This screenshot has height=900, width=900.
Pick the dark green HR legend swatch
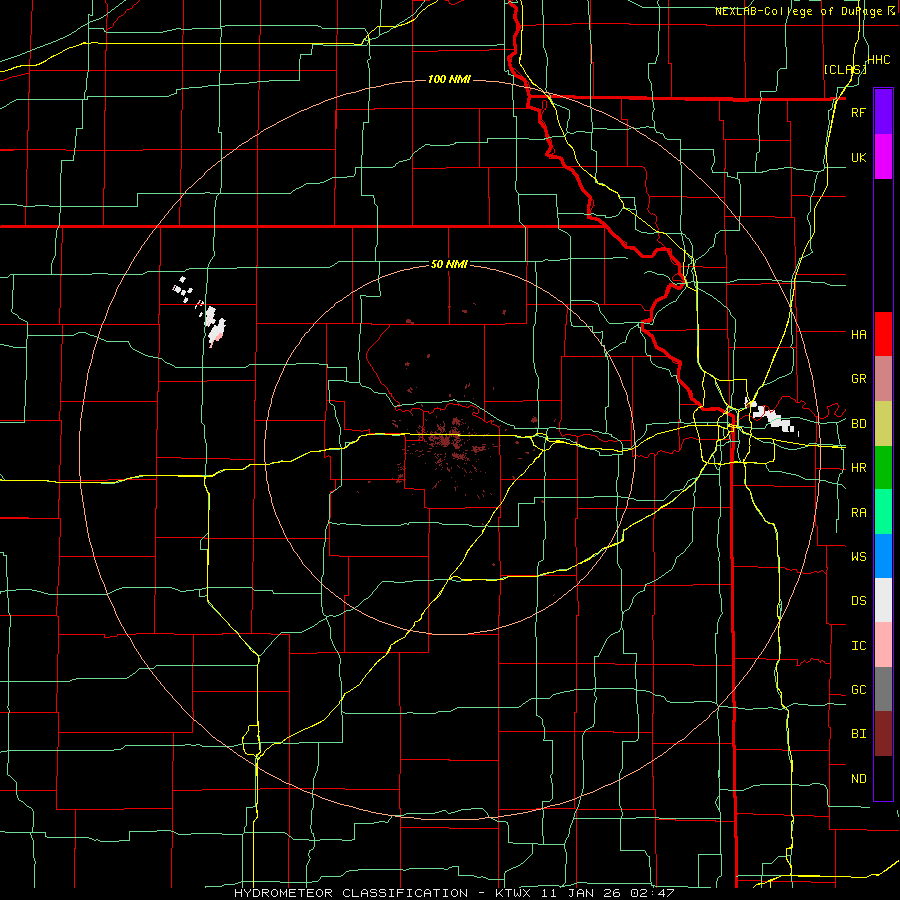click(x=883, y=468)
